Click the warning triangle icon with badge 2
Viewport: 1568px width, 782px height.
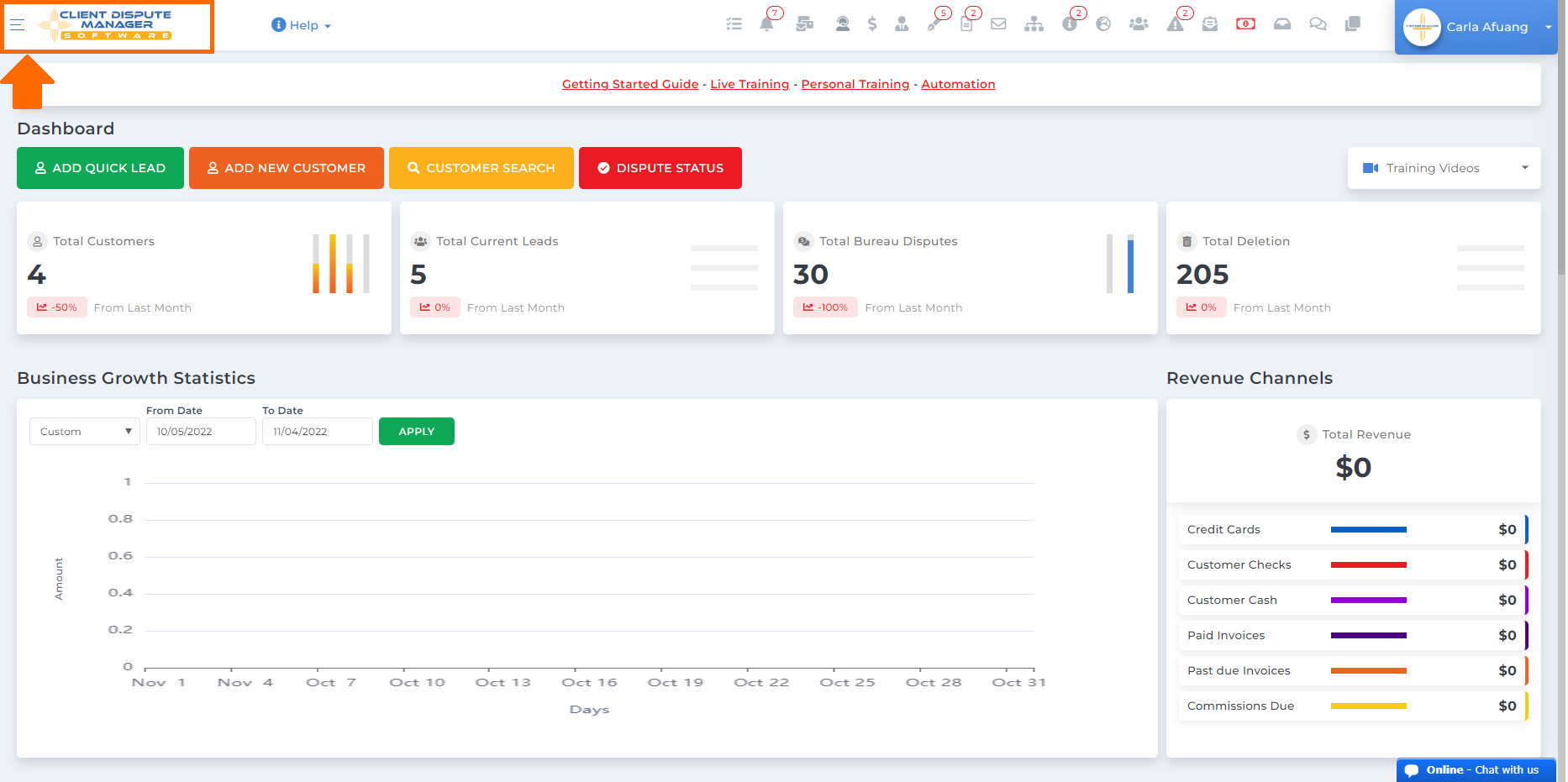[1176, 24]
